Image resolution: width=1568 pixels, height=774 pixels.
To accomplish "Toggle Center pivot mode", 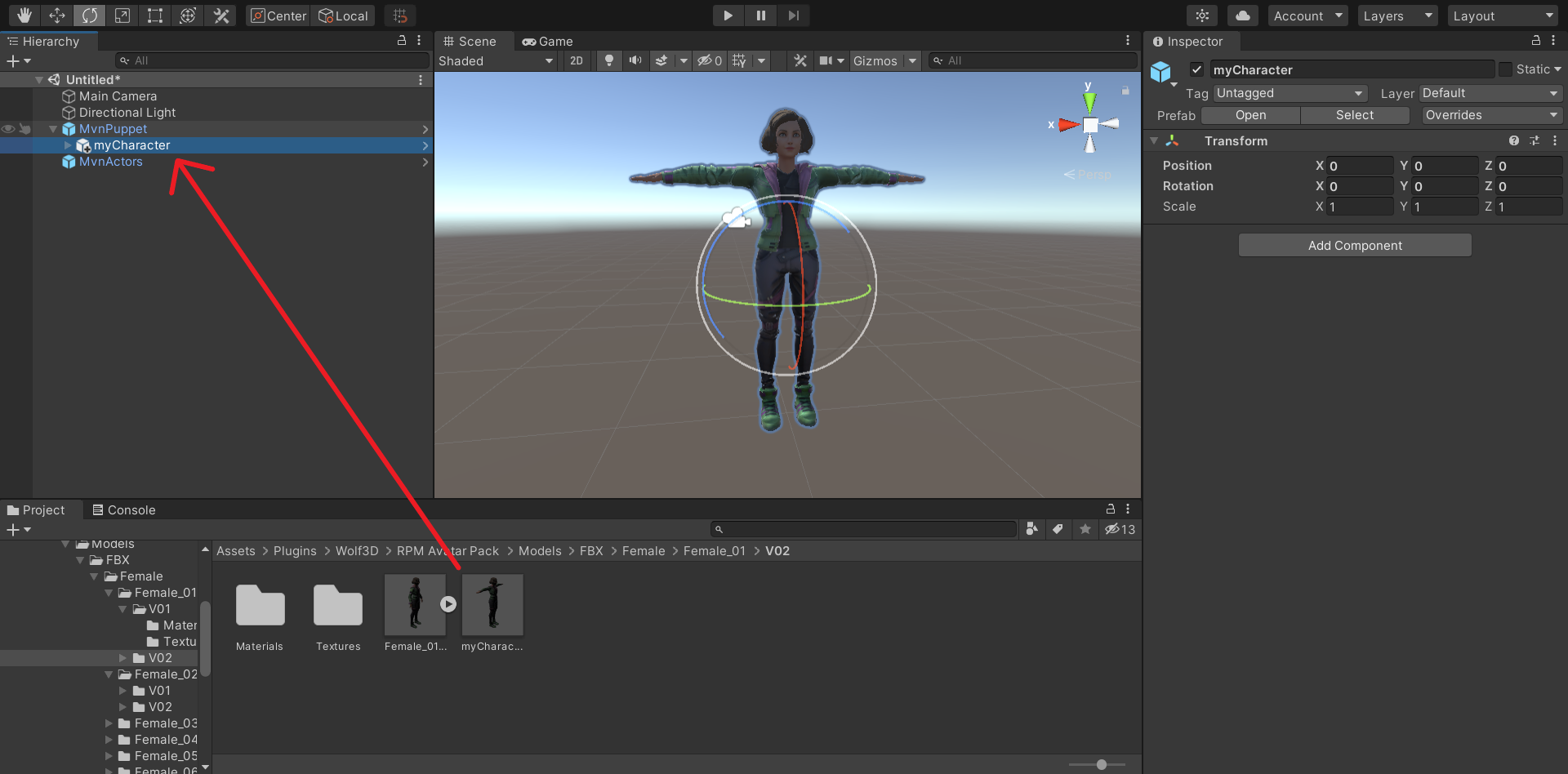I will click(x=278, y=16).
